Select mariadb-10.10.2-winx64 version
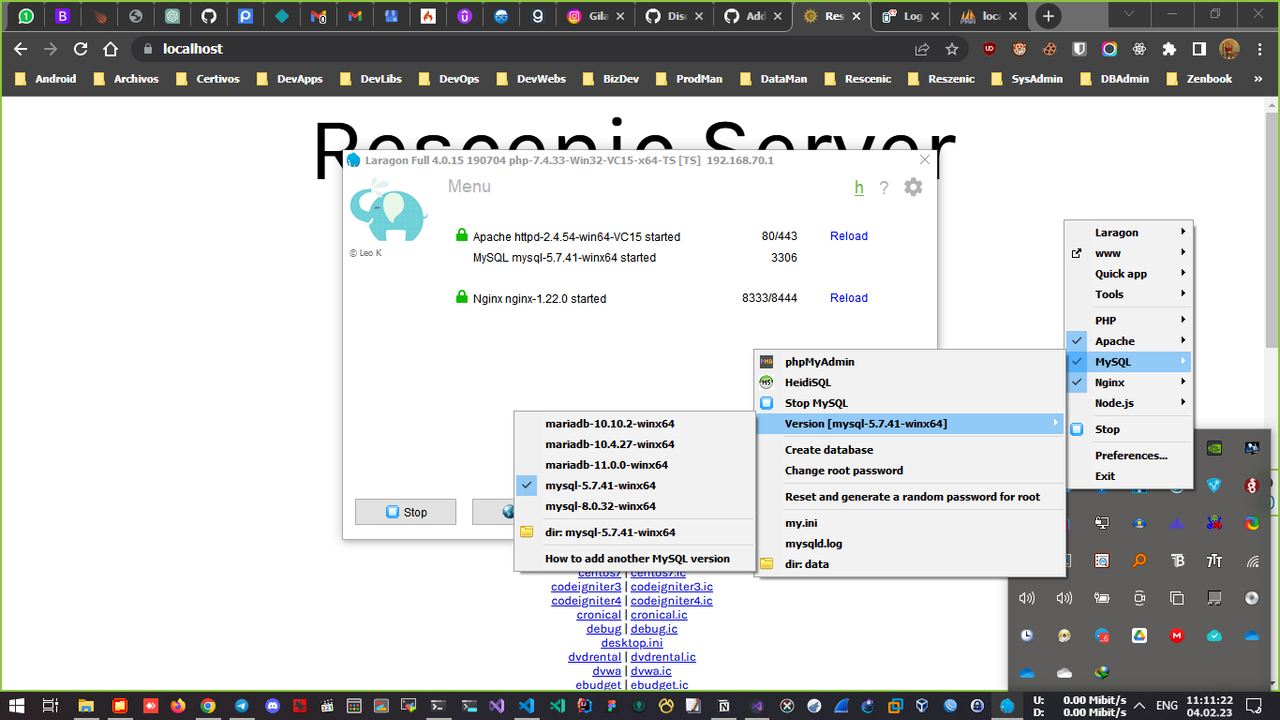 tap(634, 424)
